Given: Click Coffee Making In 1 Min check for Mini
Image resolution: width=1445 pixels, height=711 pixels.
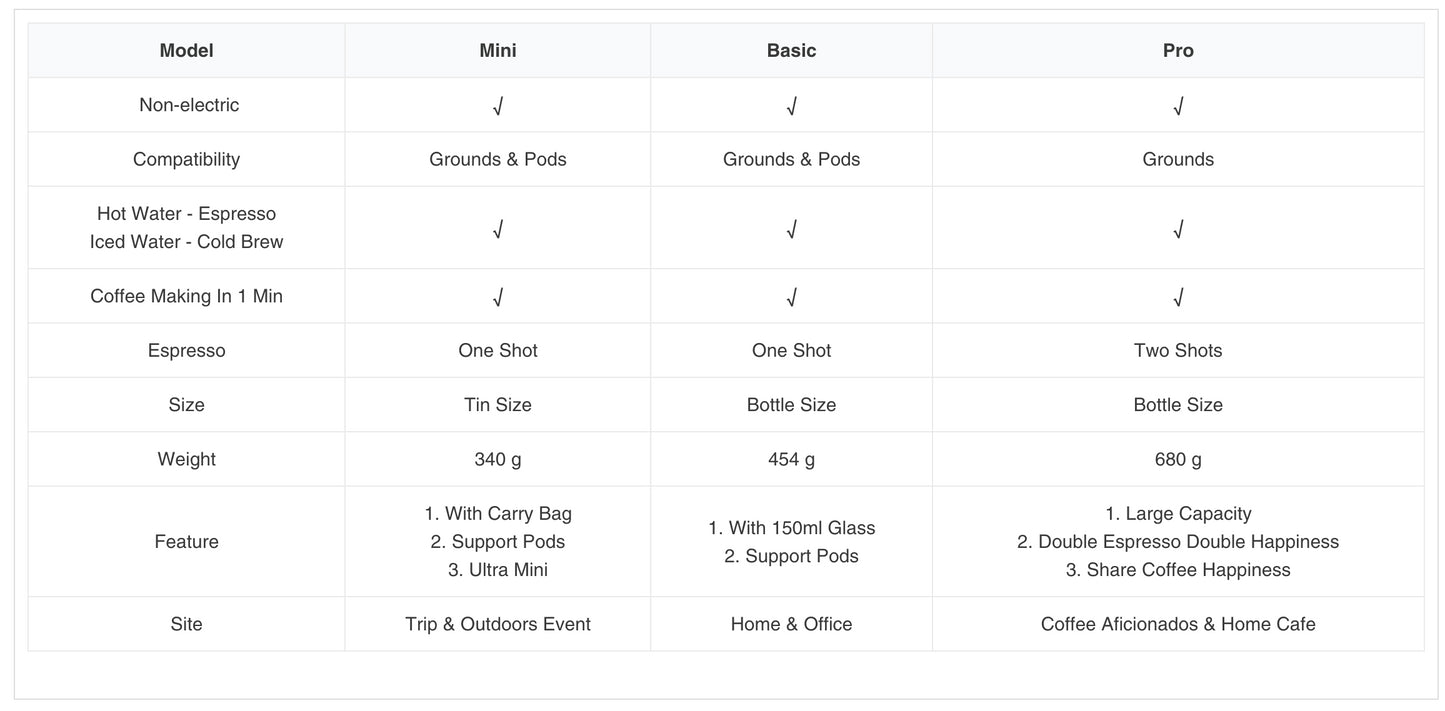Looking at the screenshot, I should (x=498, y=297).
